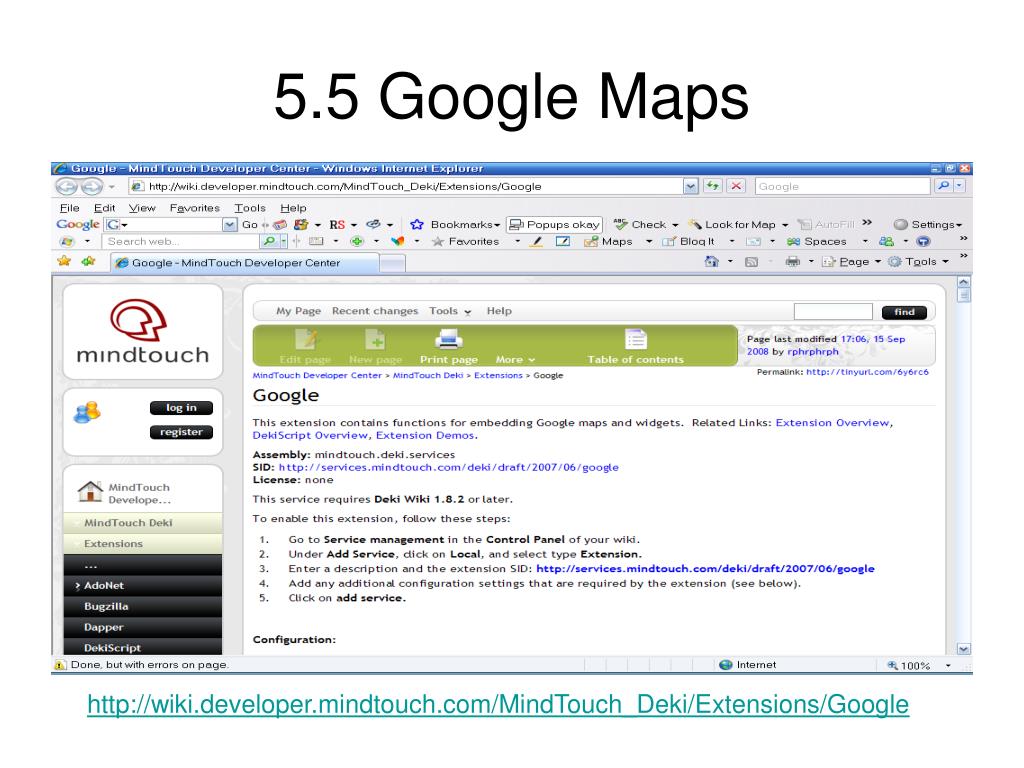This screenshot has height=768, width=1024.
Task: Click the Favorites Center yellow star icon
Action: (x=64, y=261)
